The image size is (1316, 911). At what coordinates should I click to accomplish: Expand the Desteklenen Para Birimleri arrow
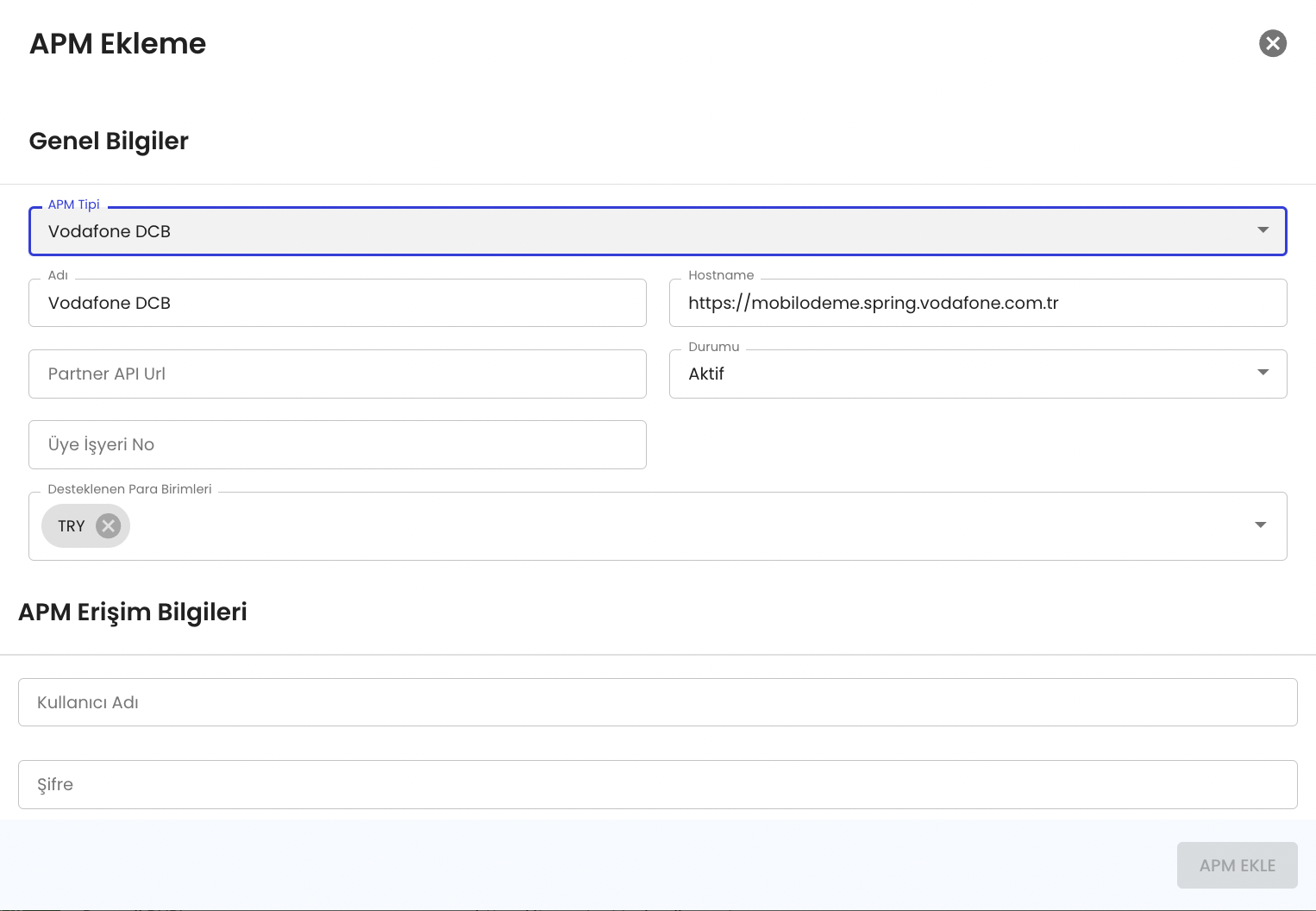click(x=1260, y=525)
